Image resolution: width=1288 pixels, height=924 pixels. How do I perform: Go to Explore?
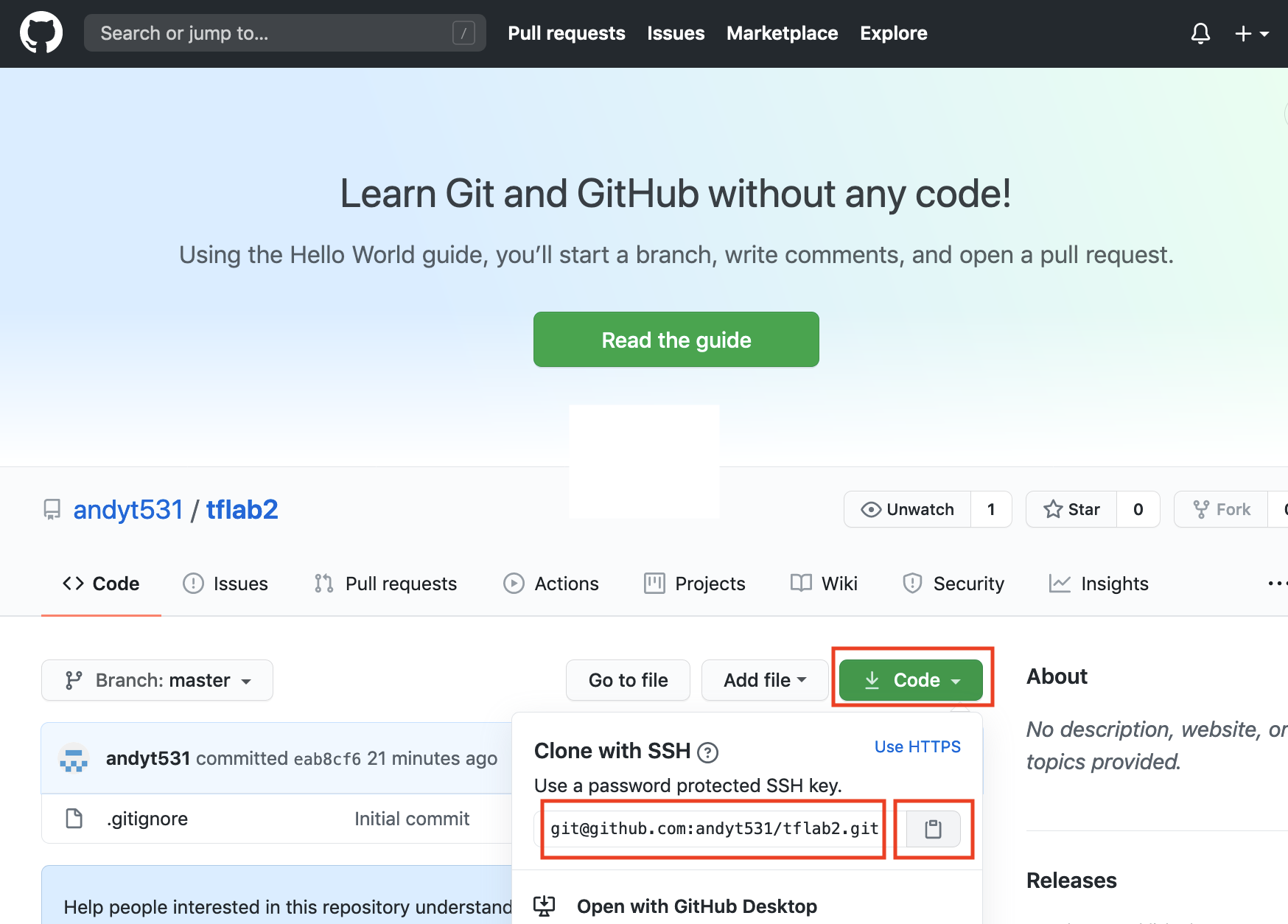pyautogui.click(x=893, y=33)
